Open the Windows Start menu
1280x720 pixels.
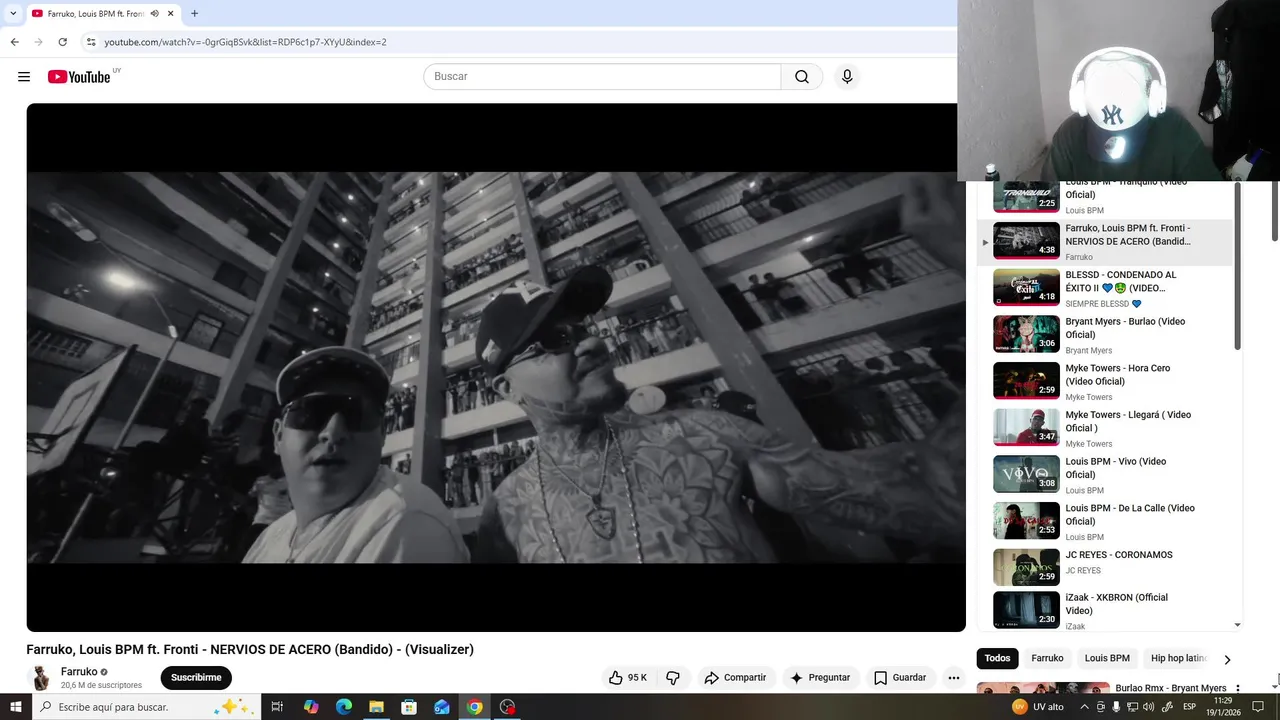(x=16, y=707)
